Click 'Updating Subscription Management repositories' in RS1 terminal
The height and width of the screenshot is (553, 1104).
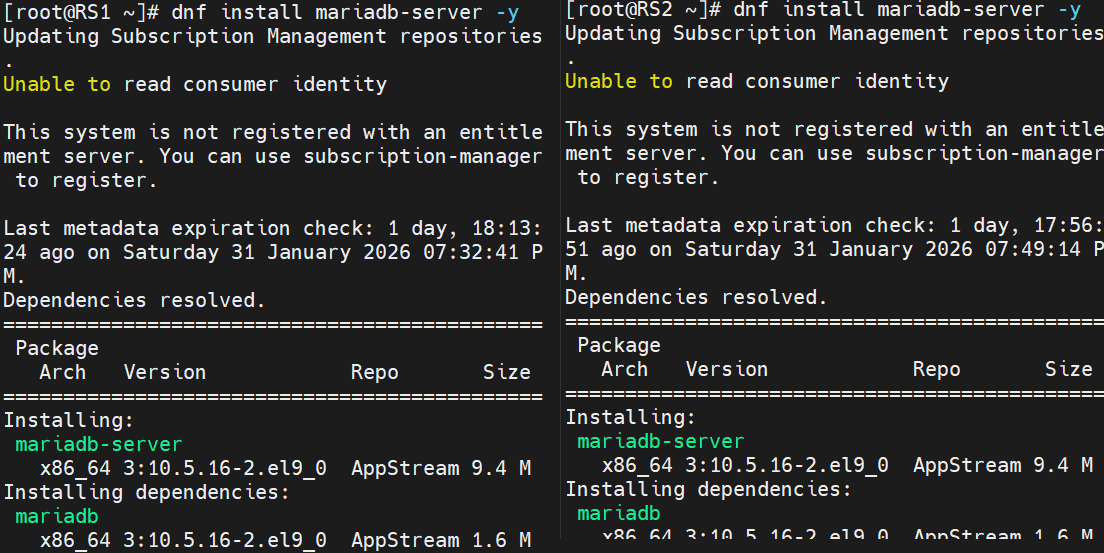pos(273,36)
